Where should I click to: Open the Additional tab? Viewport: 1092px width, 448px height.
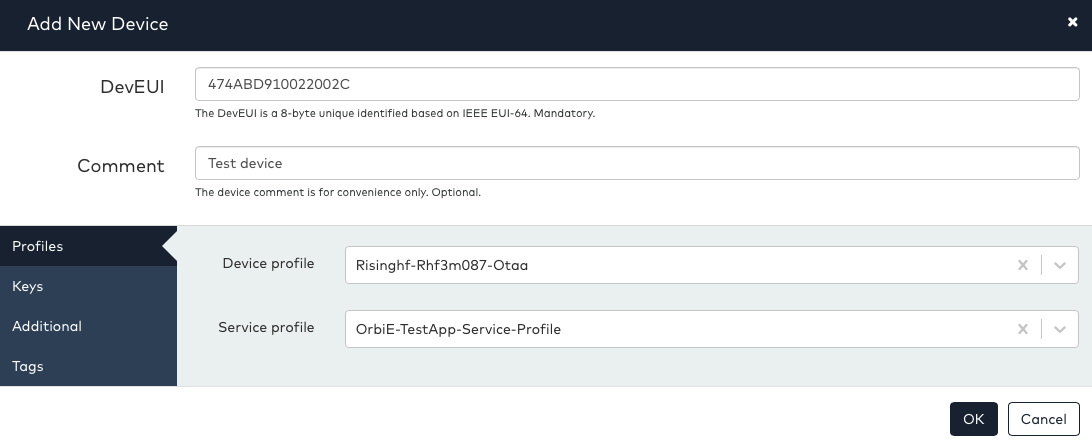[x=88, y=326]
